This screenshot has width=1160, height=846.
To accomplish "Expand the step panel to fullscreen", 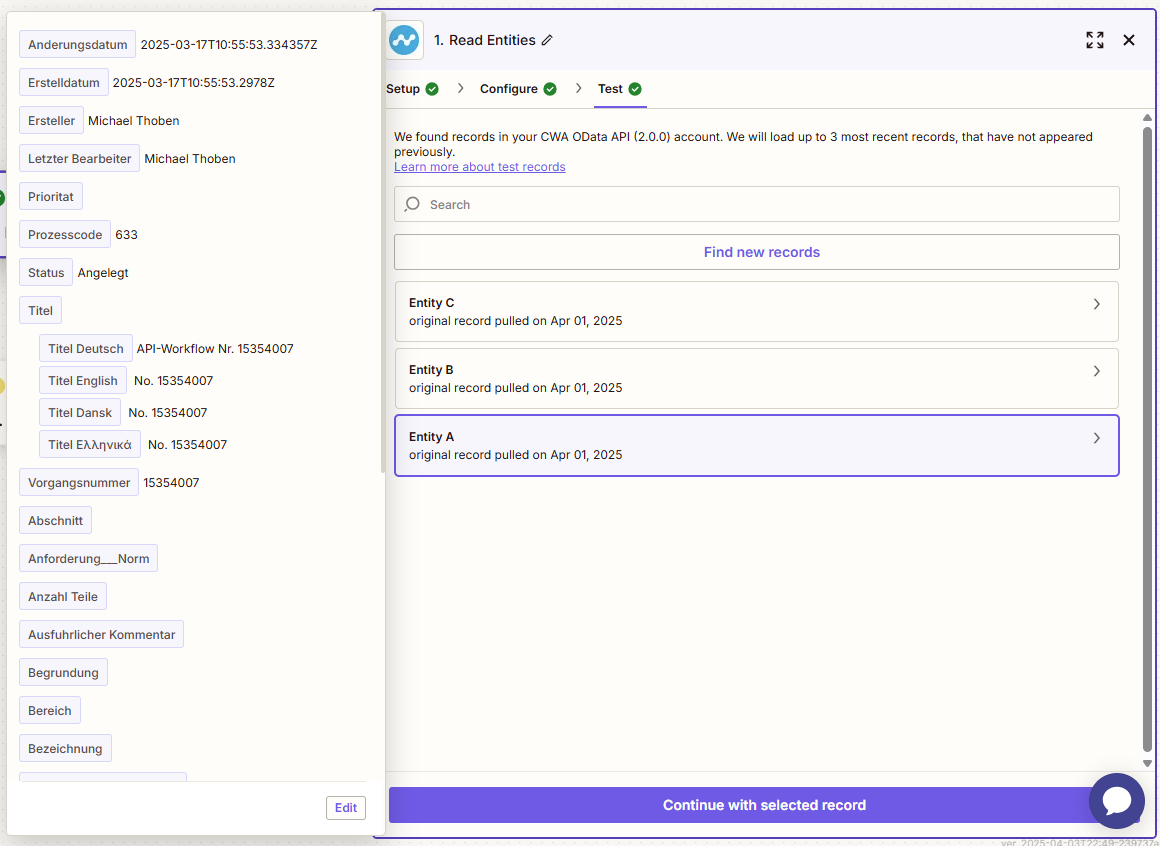I will [x=1095, y=40].
